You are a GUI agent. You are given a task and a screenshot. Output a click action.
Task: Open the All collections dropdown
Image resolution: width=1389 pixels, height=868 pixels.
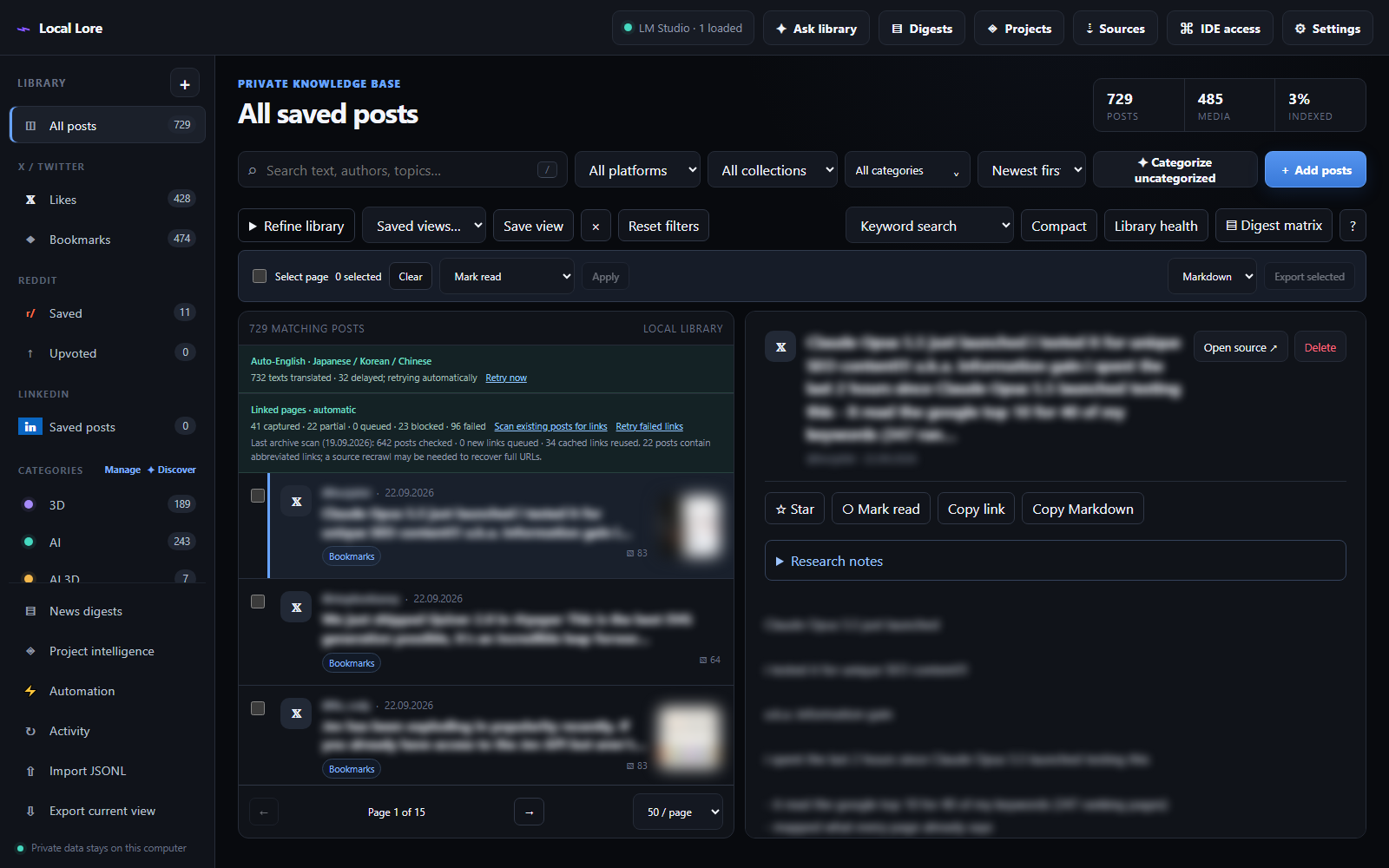[x=773, y=170]
